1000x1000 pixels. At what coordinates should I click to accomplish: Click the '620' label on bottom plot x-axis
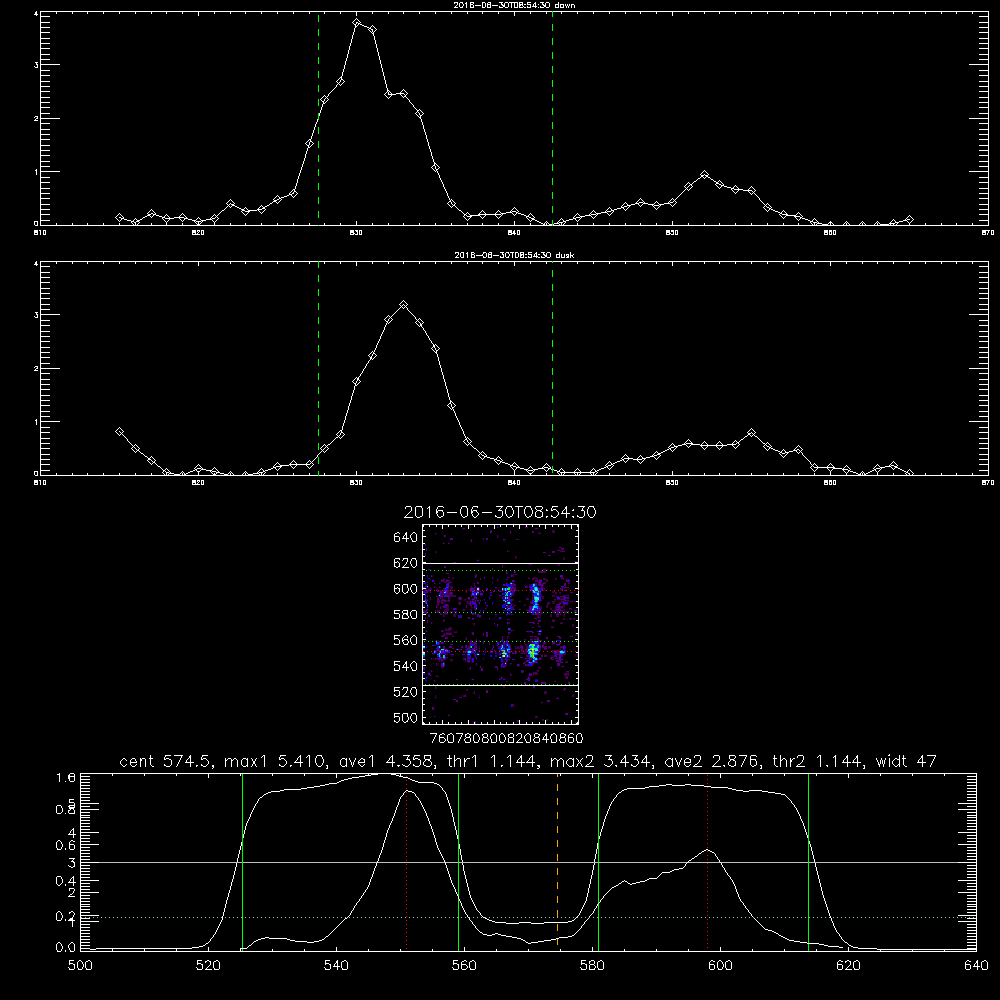(848, 966)
